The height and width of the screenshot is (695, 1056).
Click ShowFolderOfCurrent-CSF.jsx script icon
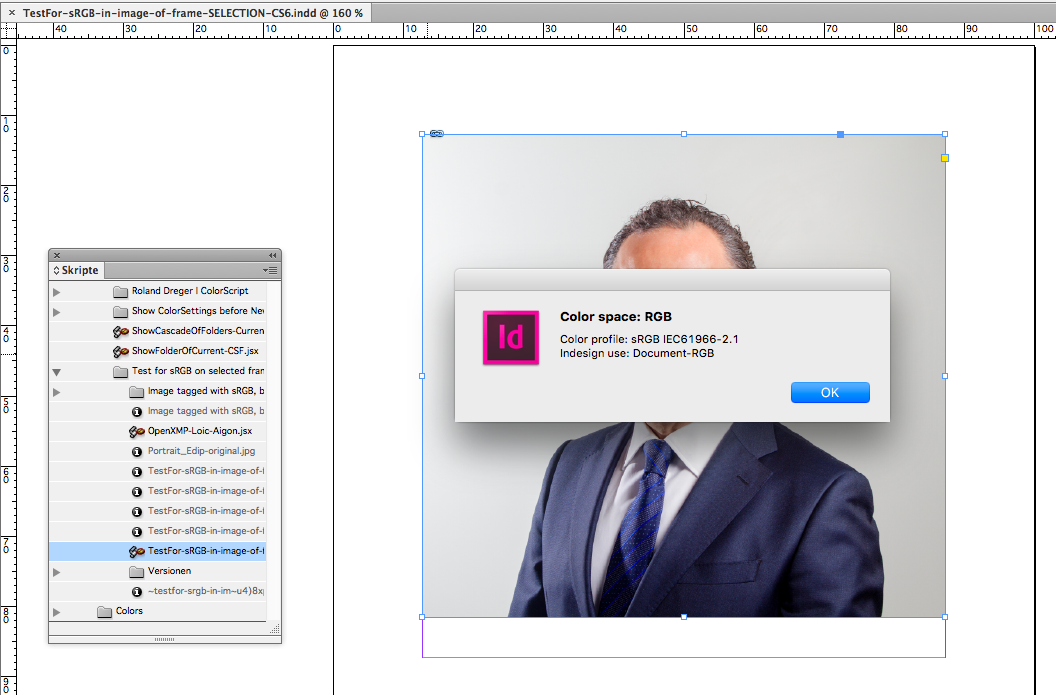121,352
